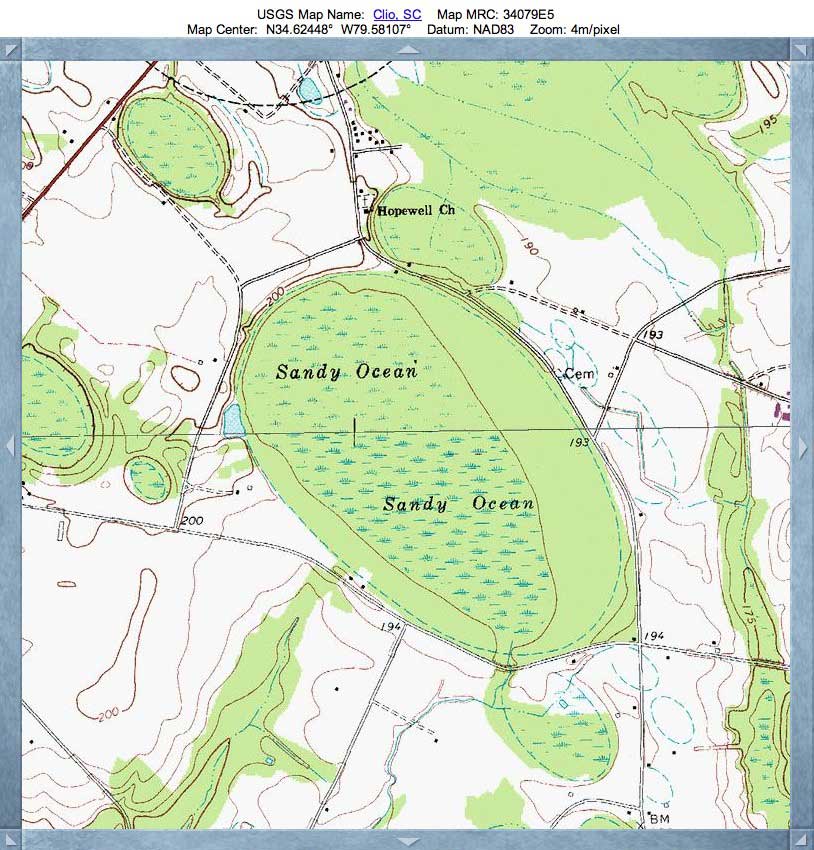Pan map north with top center arrow

[408, 50]
